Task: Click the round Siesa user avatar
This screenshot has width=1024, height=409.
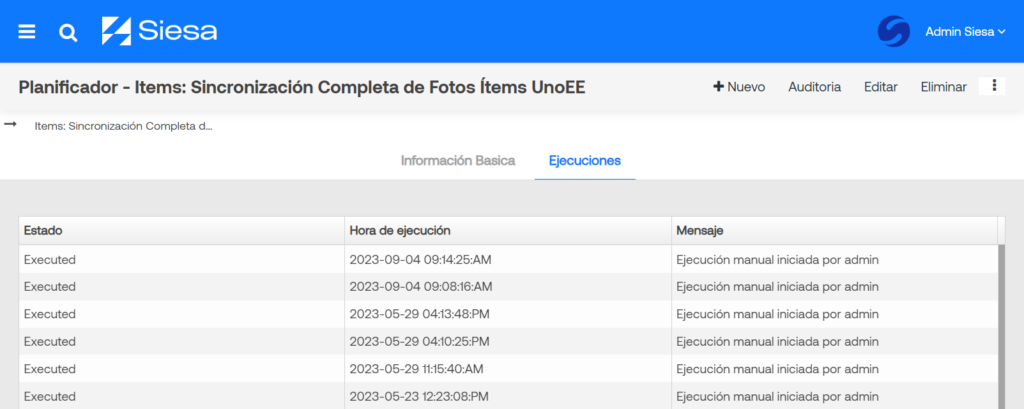Action: tap(893, 31)
